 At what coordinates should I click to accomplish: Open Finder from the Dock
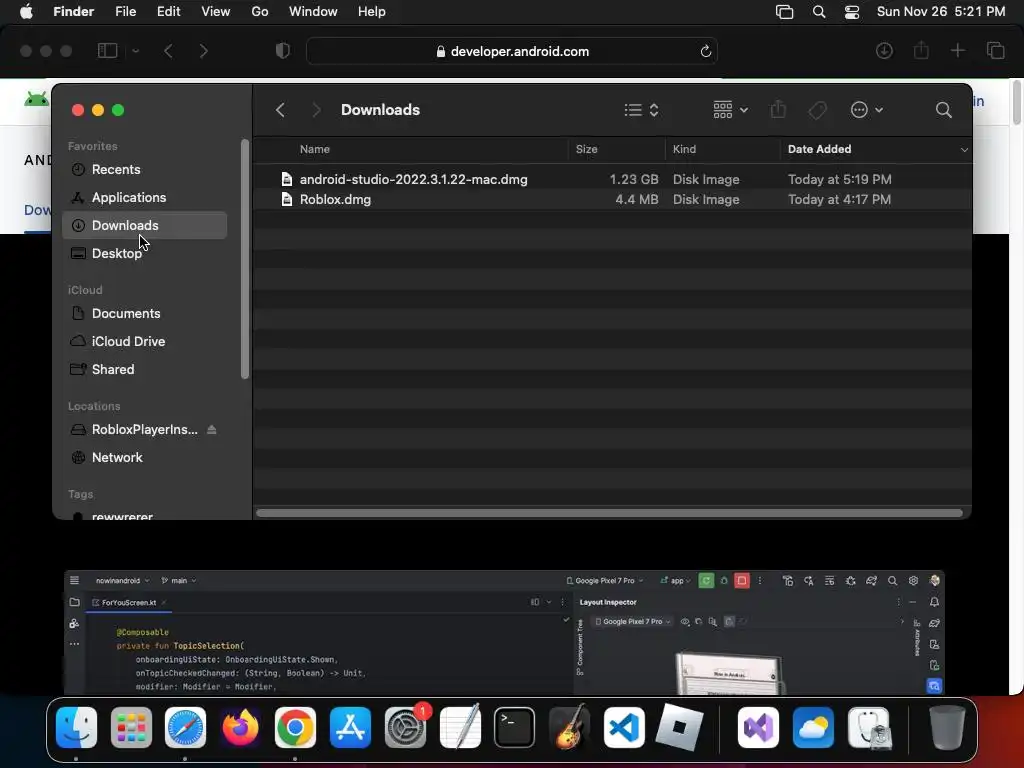[x=76, y=727]
